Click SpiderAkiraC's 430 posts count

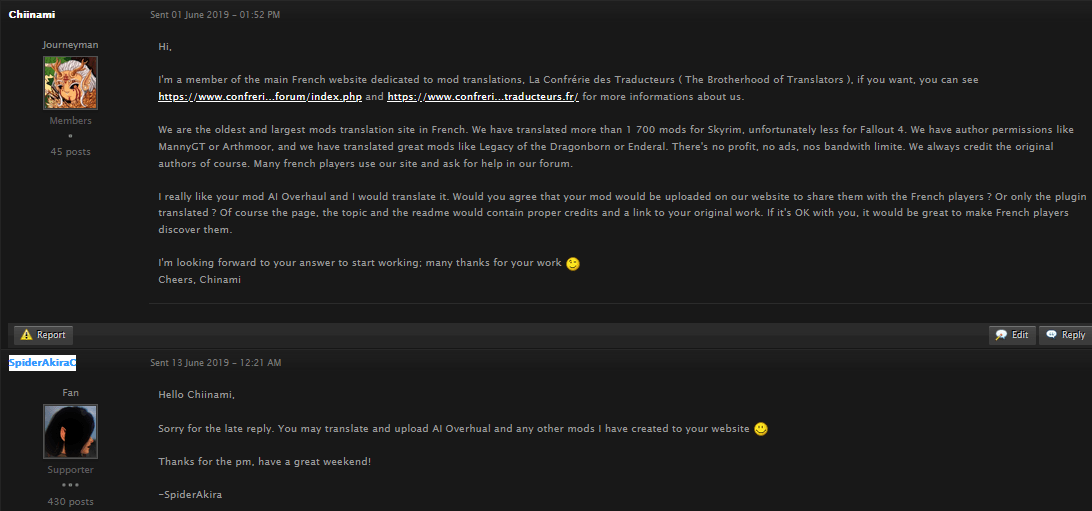click(x=70, y=501)
